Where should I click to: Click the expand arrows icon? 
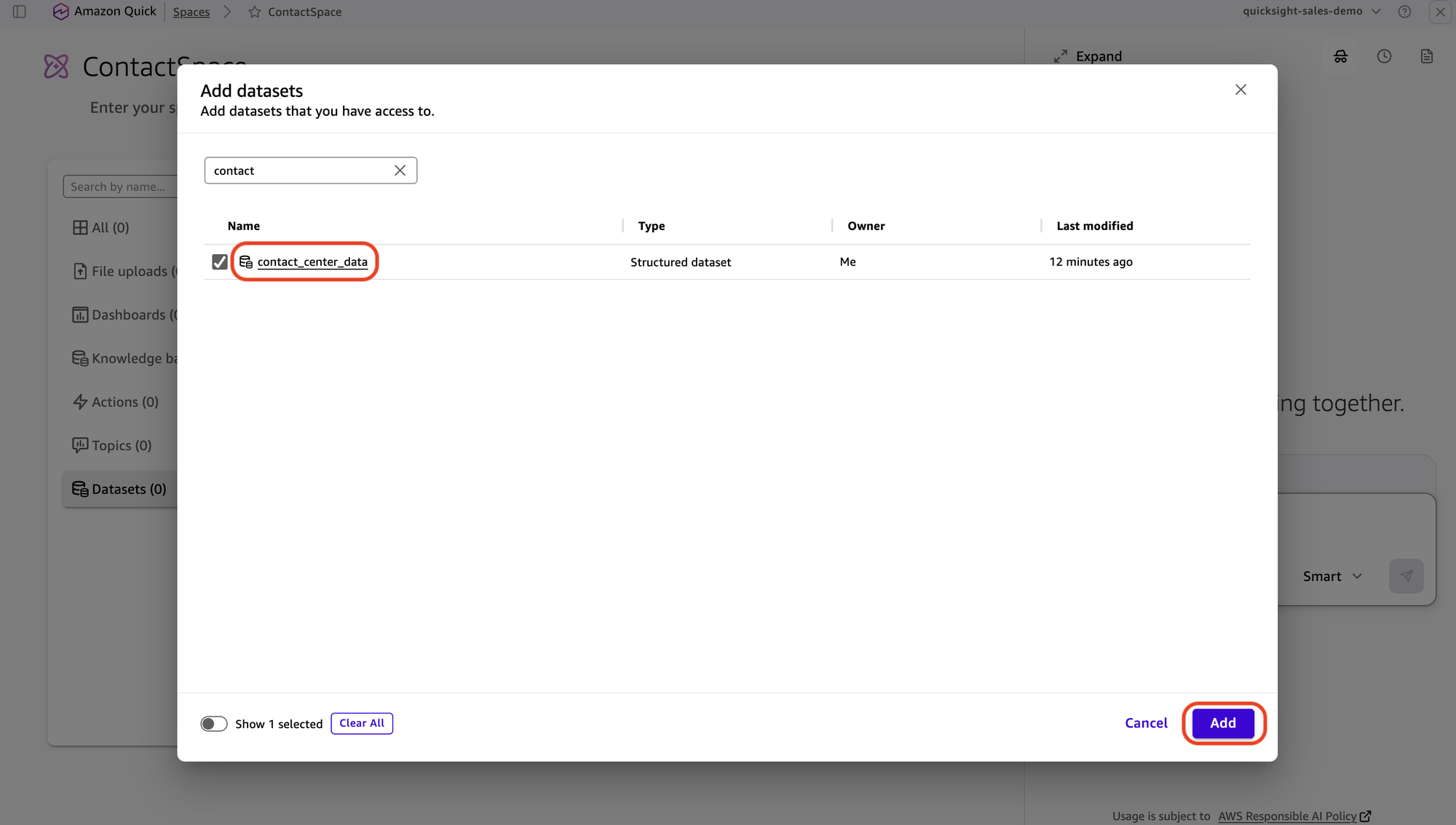[x=1061, y=56]
